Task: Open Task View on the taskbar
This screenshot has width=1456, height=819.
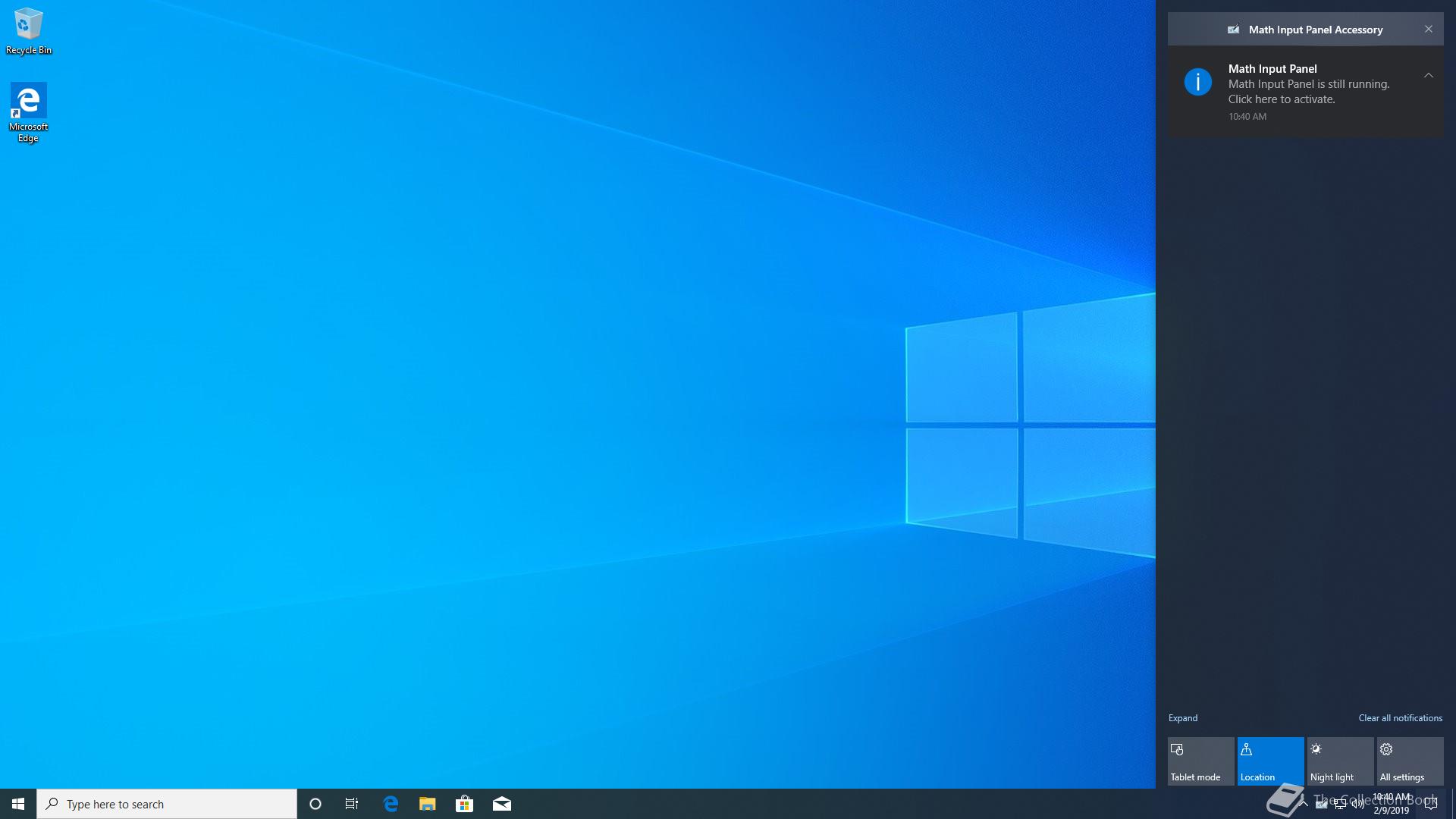Action: [352, 804]
